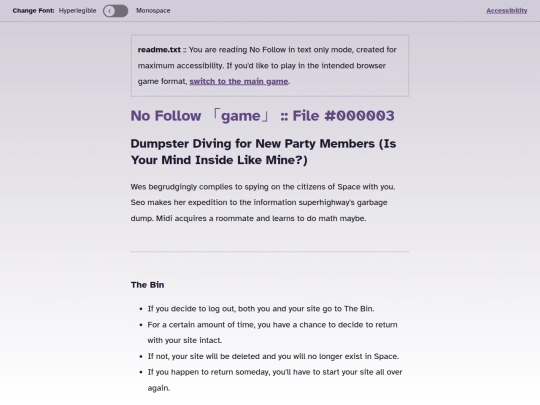Click 'The Bin' section heading
The height and width of the screenshot is (405, 540).
click(x=147, y=285)
